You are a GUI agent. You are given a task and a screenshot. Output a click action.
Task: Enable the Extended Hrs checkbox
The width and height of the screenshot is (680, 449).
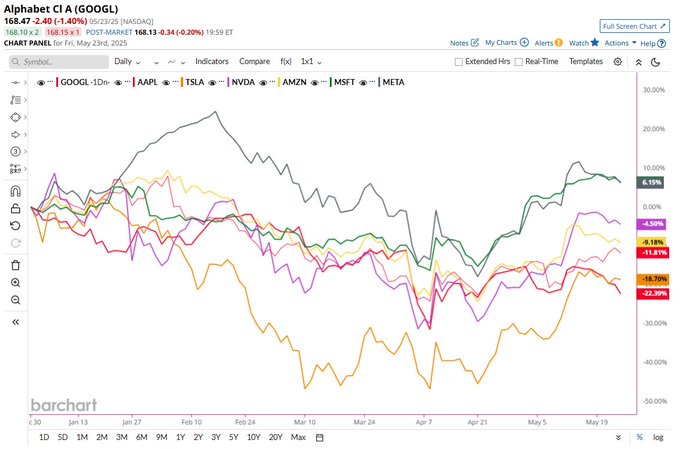[x=458, y=62]
